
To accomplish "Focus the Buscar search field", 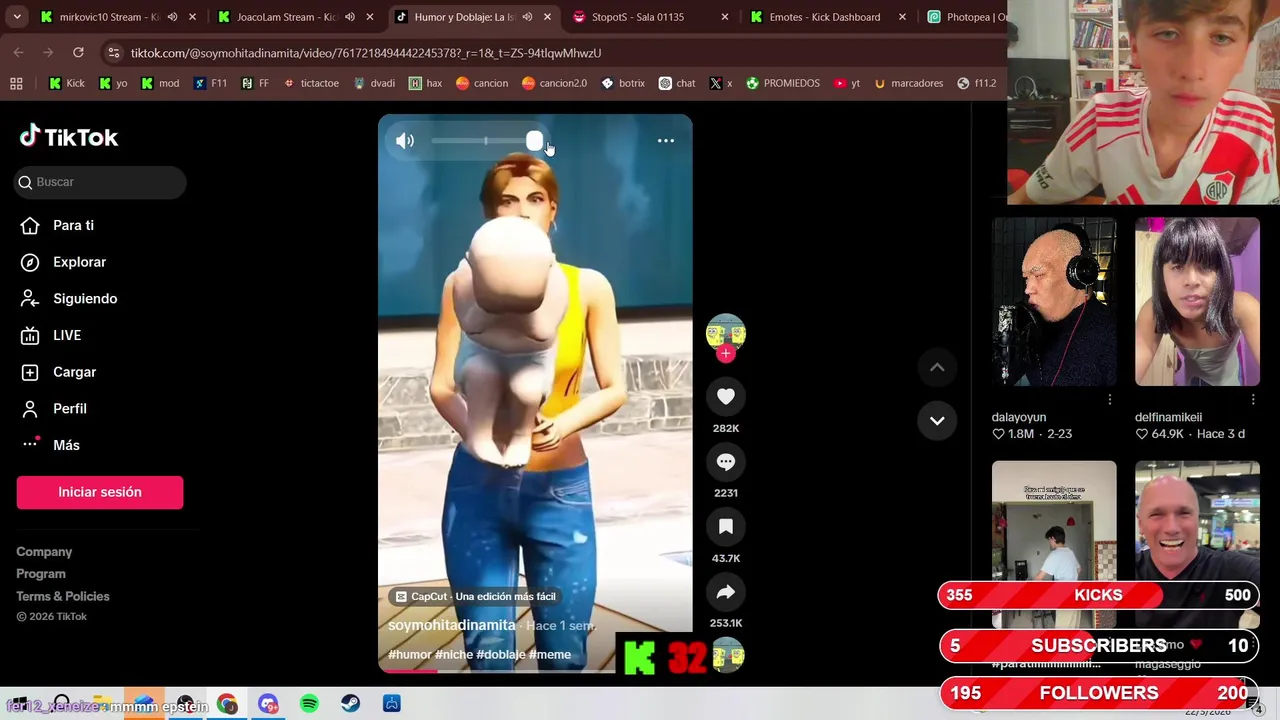I will [101, 182].
